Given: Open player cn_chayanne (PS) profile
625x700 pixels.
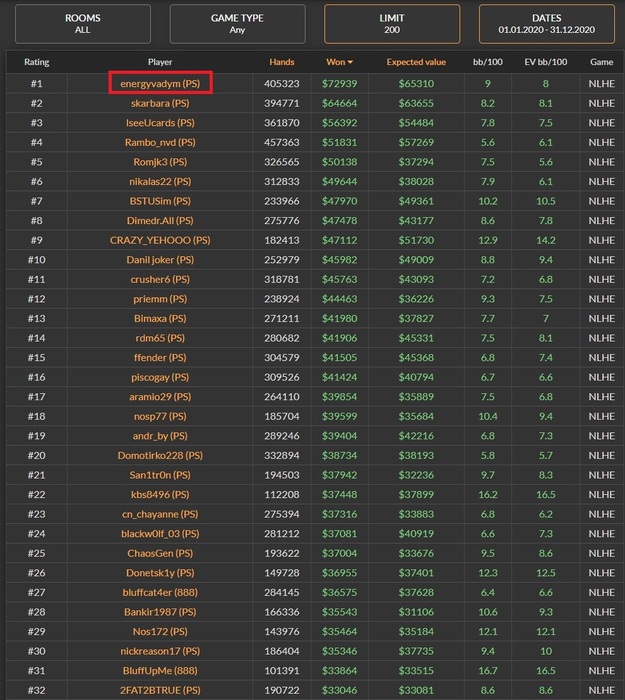Looking at the screenshot, I should pos(160,514).
